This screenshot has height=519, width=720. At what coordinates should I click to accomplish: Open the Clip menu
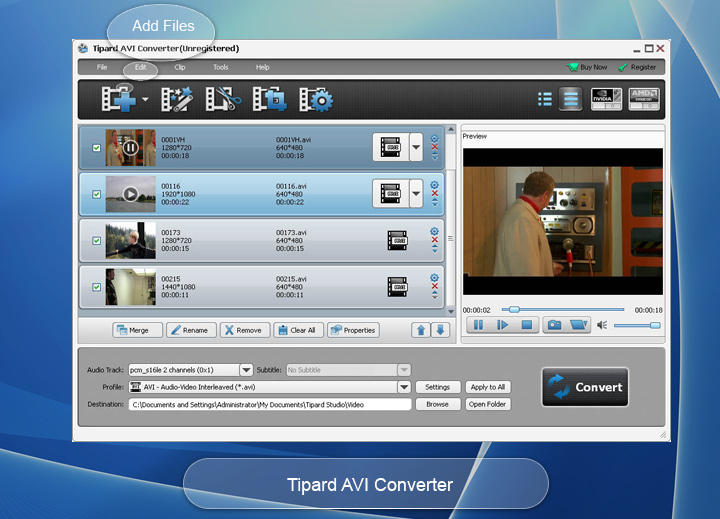click(180, 67)
